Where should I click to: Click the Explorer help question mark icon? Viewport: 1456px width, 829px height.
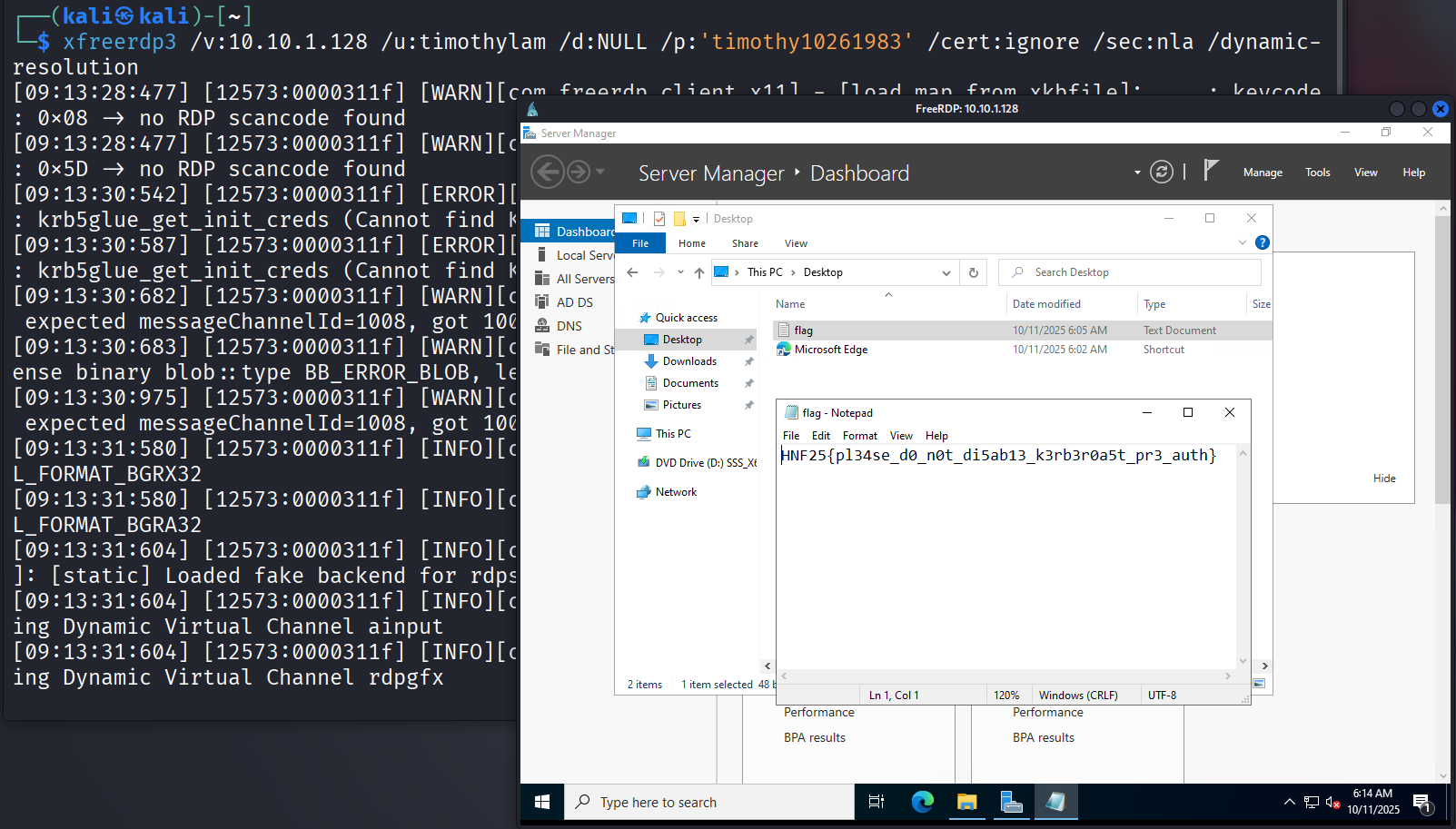point(1262,242)
